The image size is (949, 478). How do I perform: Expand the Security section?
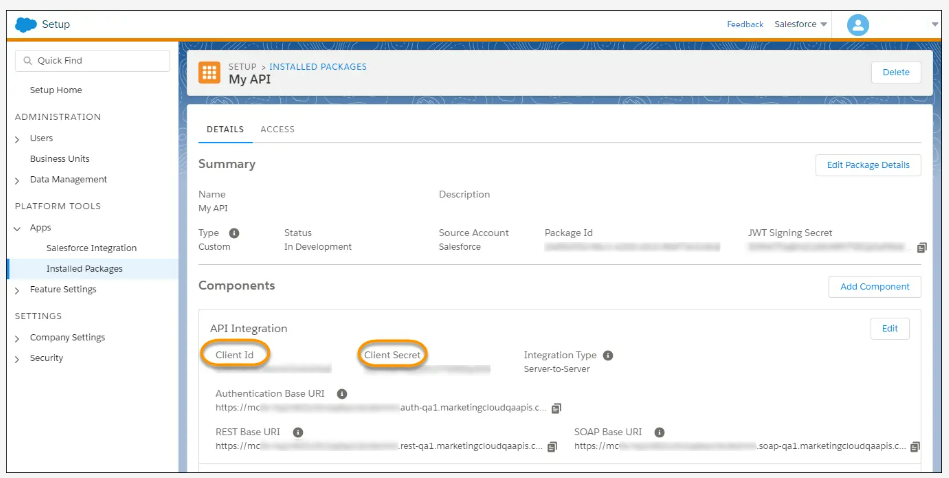pos(18,359)
